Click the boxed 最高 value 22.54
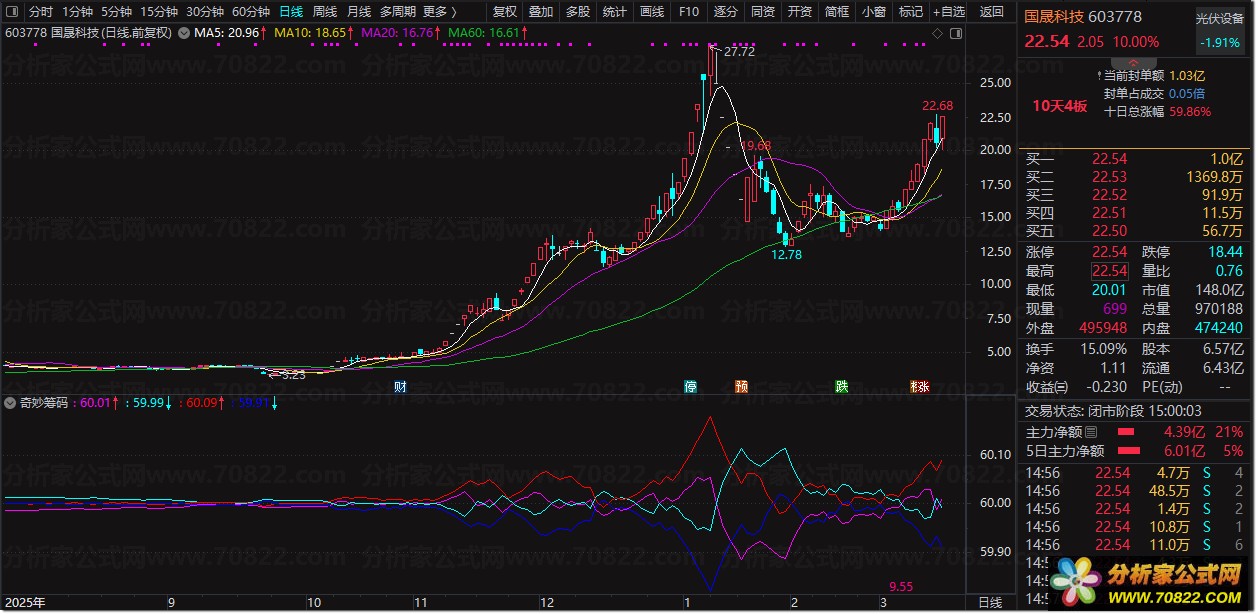 1110,271
